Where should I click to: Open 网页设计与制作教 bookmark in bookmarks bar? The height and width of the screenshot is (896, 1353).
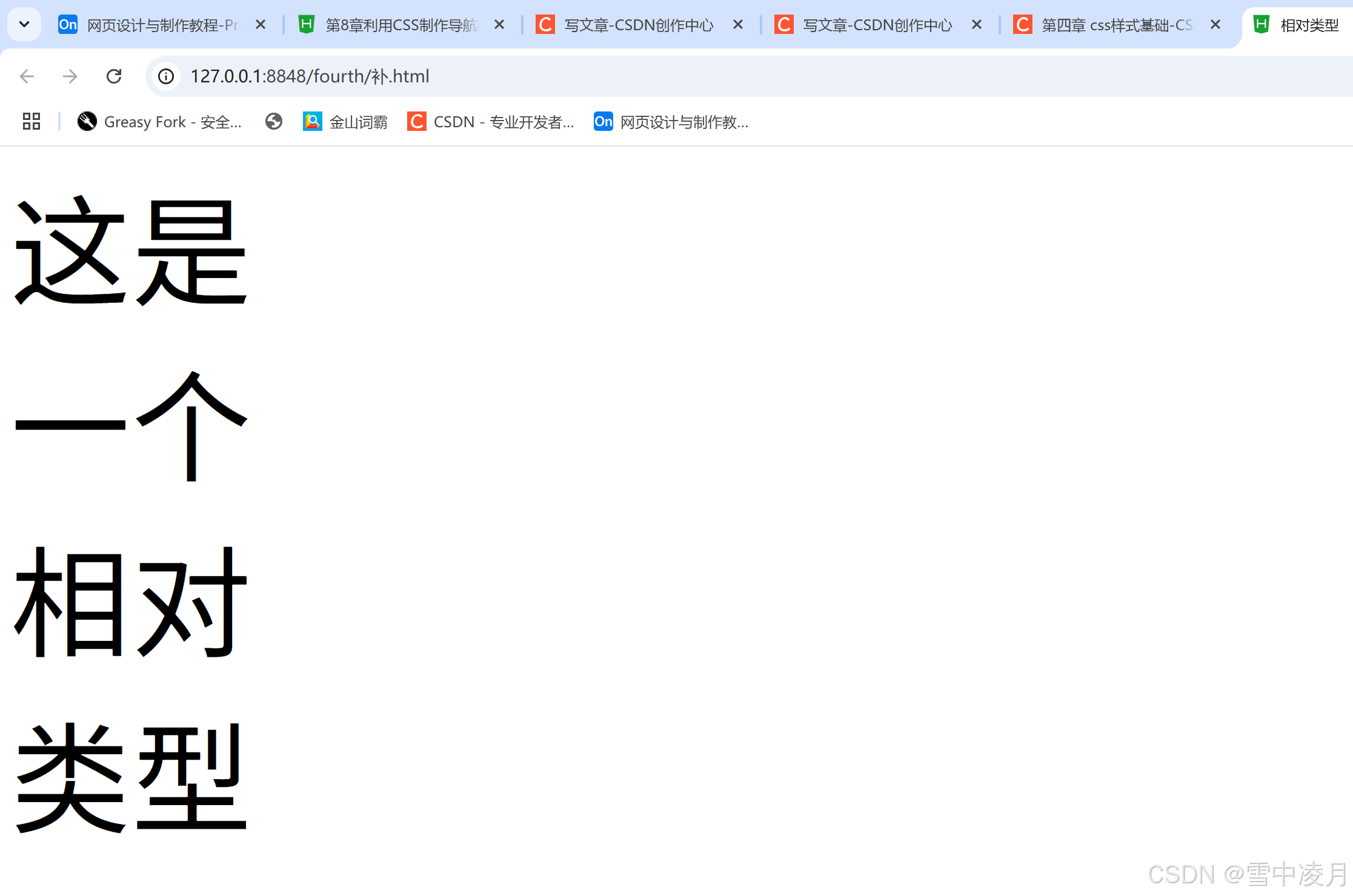[671, 122]
